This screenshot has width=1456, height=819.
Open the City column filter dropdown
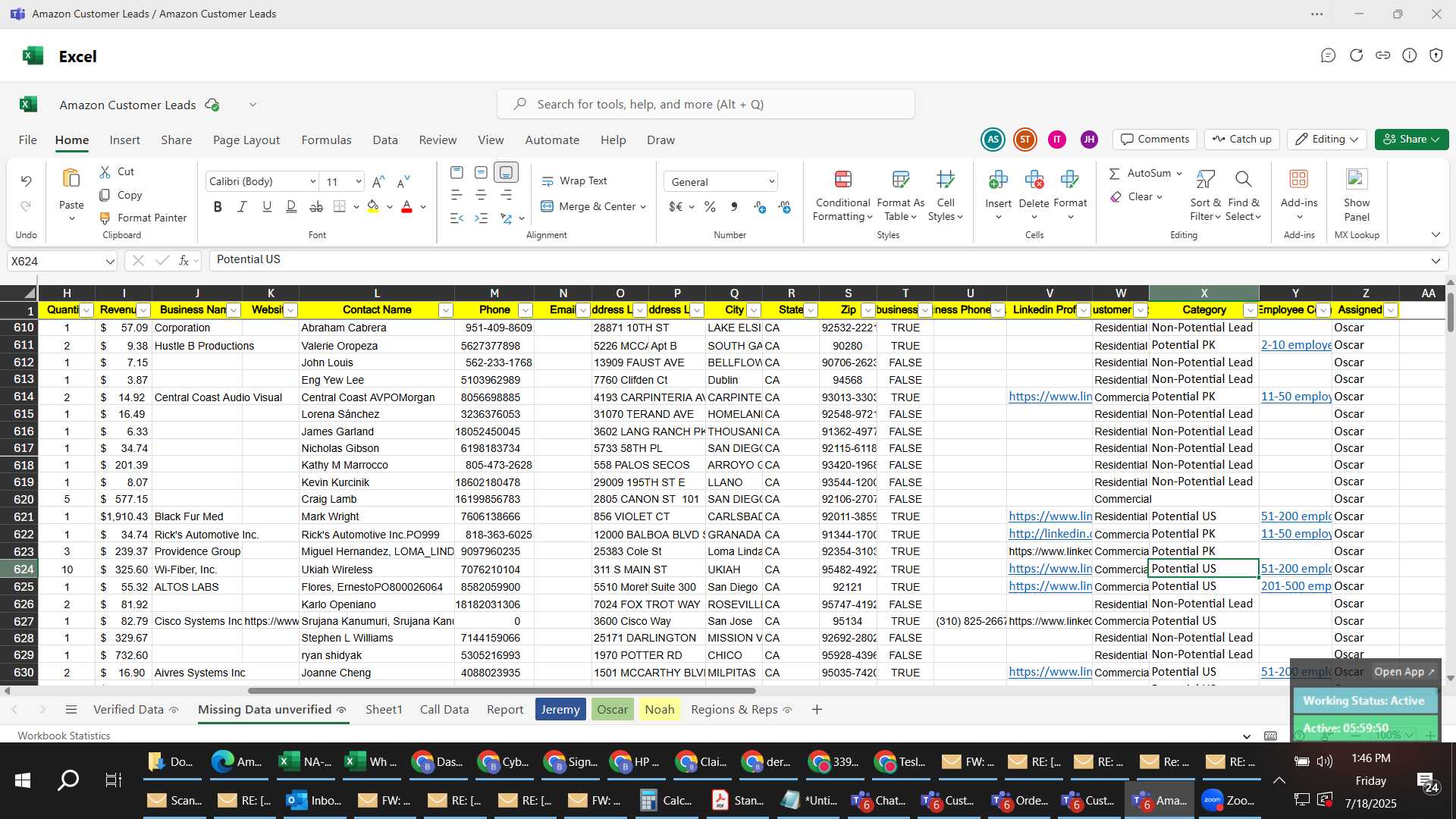pos(754,310)
